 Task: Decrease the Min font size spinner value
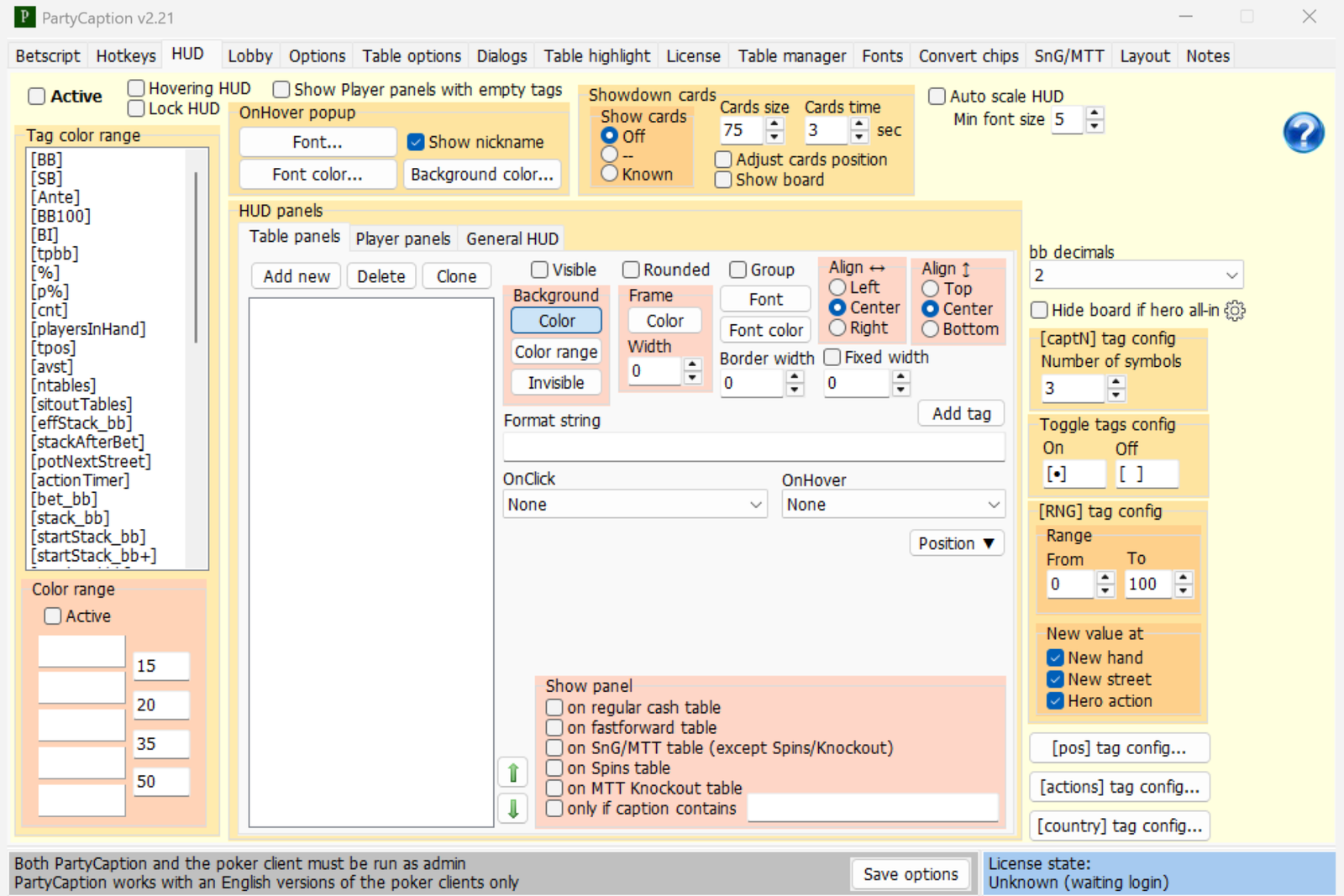pos(1094,127)
